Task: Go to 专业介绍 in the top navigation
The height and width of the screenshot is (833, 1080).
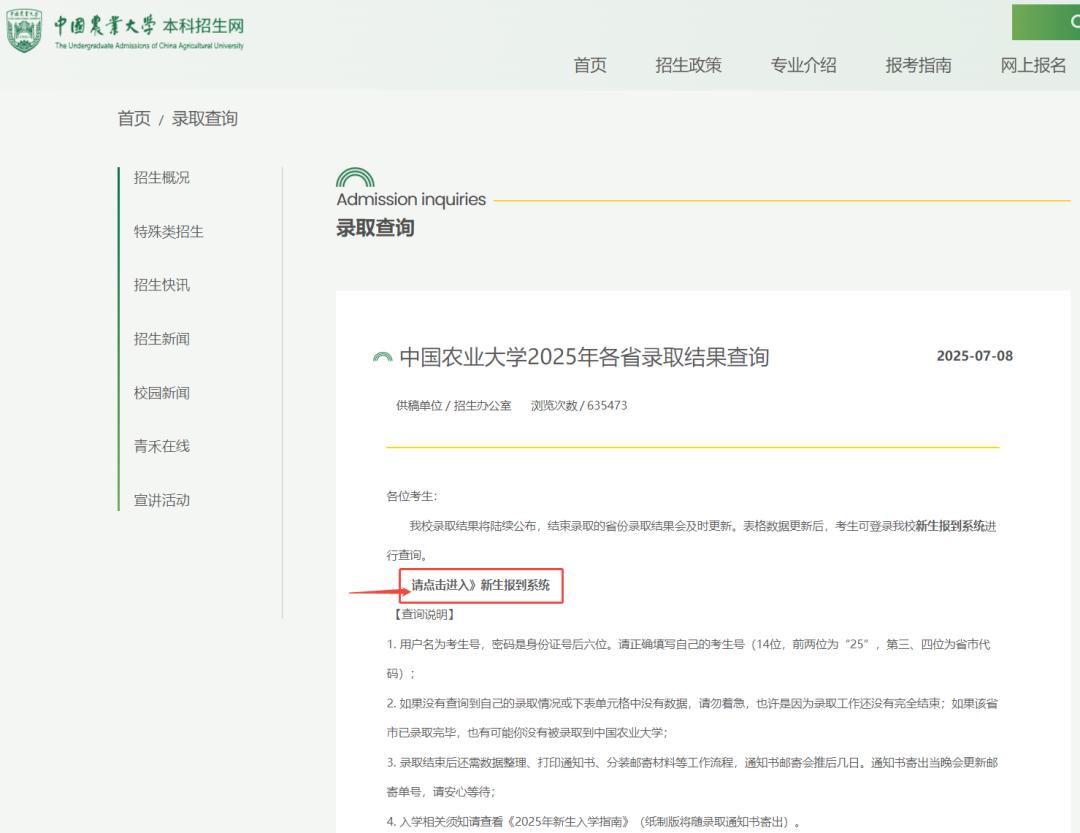Action: coord(803,65)
